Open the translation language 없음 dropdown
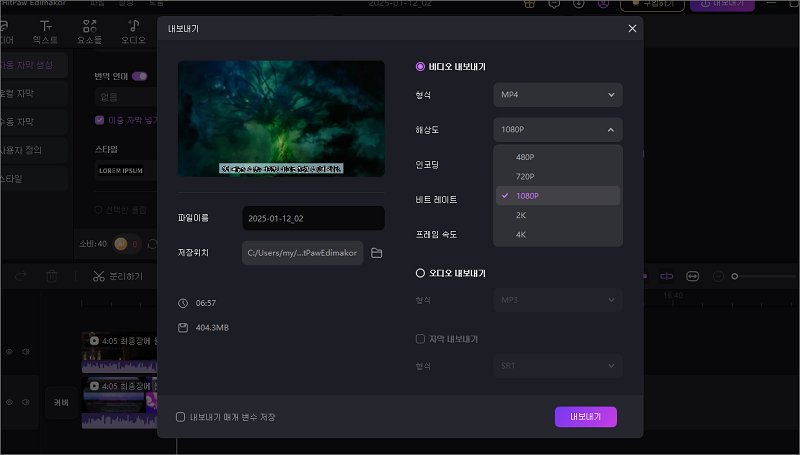 [x=126, y=97]
